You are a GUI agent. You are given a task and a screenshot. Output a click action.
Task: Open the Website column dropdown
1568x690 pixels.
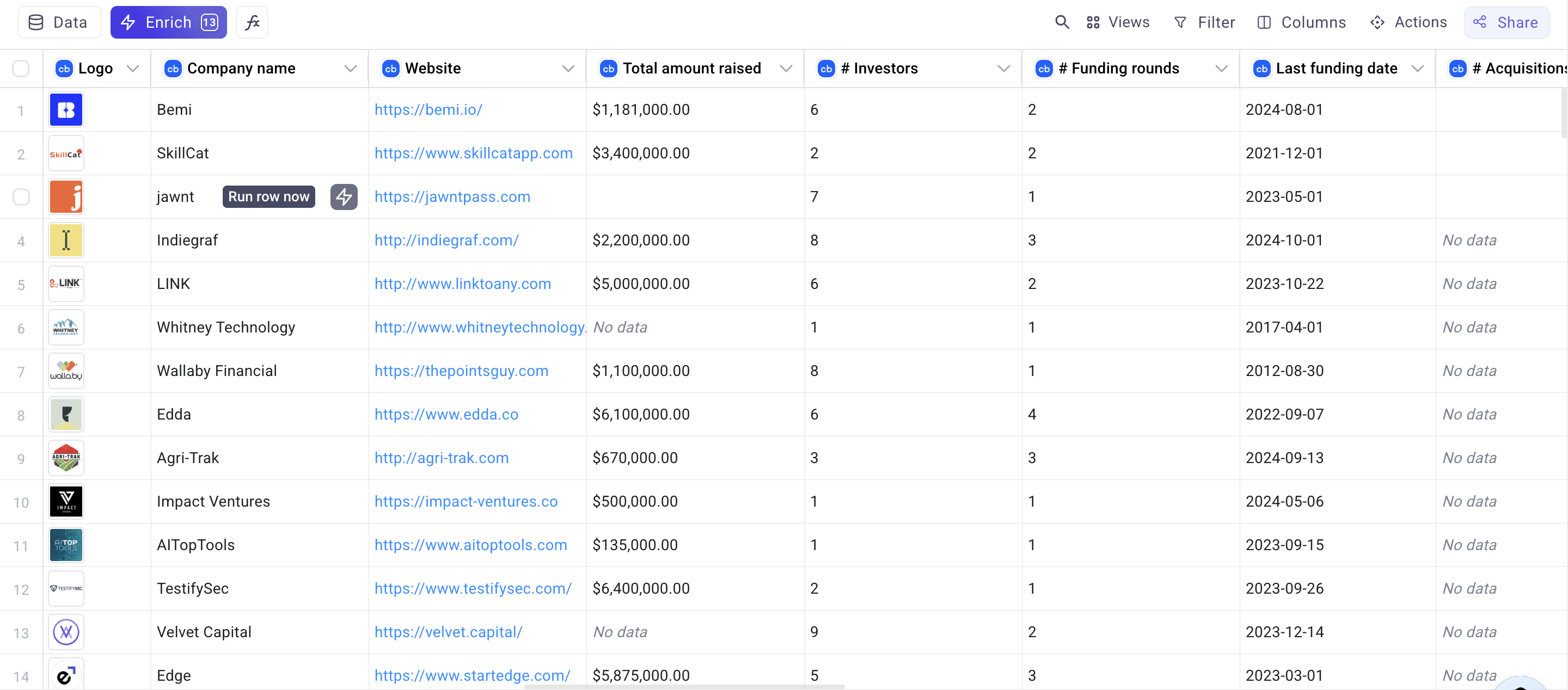(568, 68)
